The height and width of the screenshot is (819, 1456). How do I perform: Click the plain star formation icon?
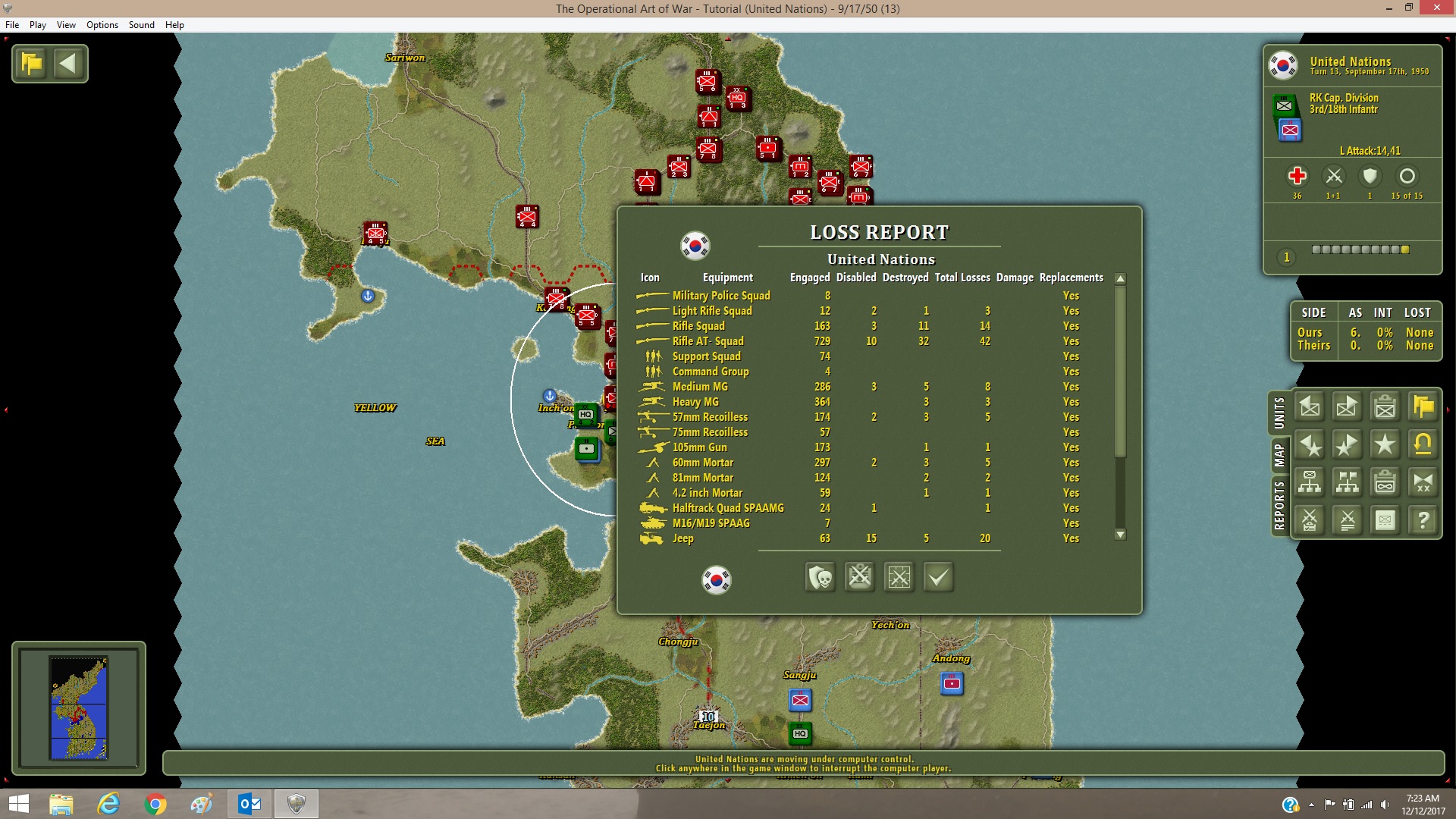click(1385, 445)
